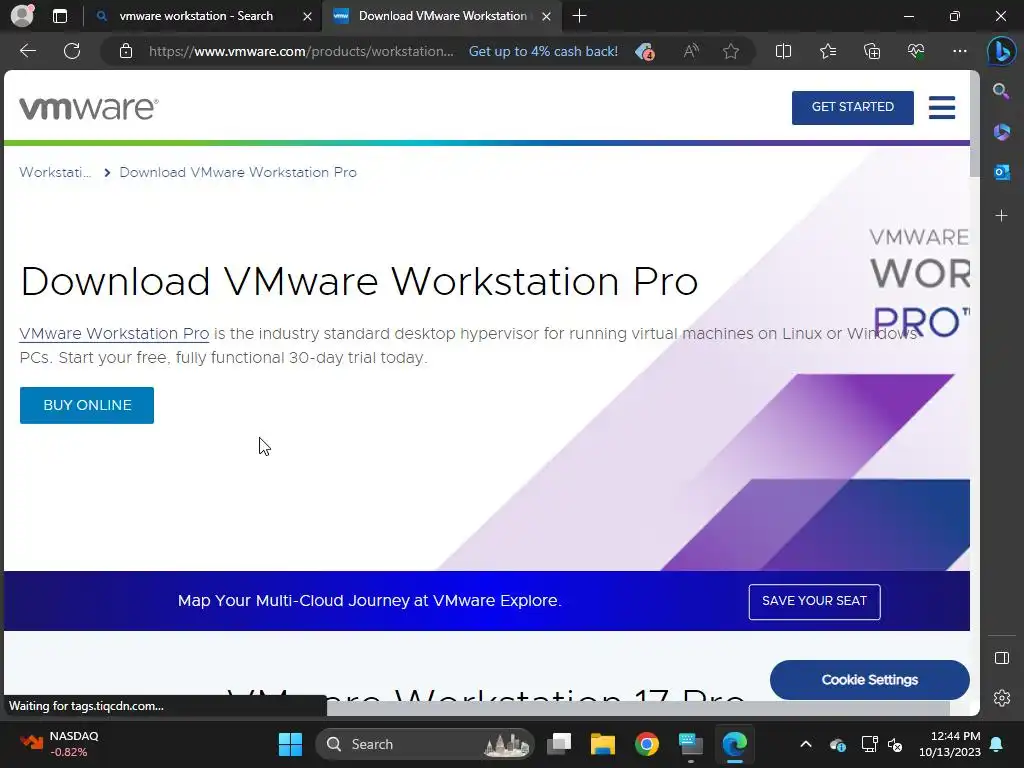The image size is (1024, 768).
Task: Open the VMware Workstation Pro text link
Action: [114, 334]
